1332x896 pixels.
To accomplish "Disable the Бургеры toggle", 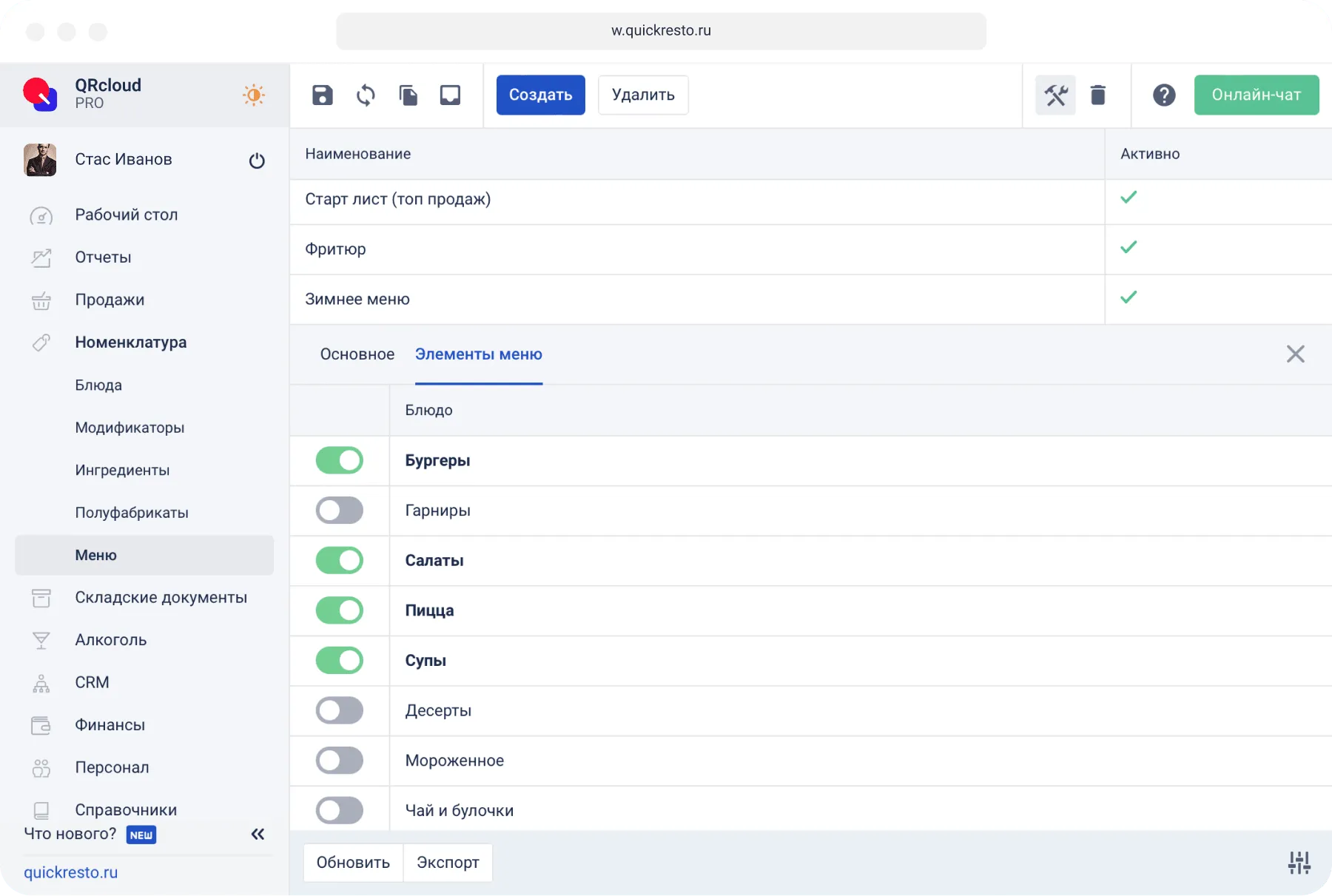I will tap(340, 460).
